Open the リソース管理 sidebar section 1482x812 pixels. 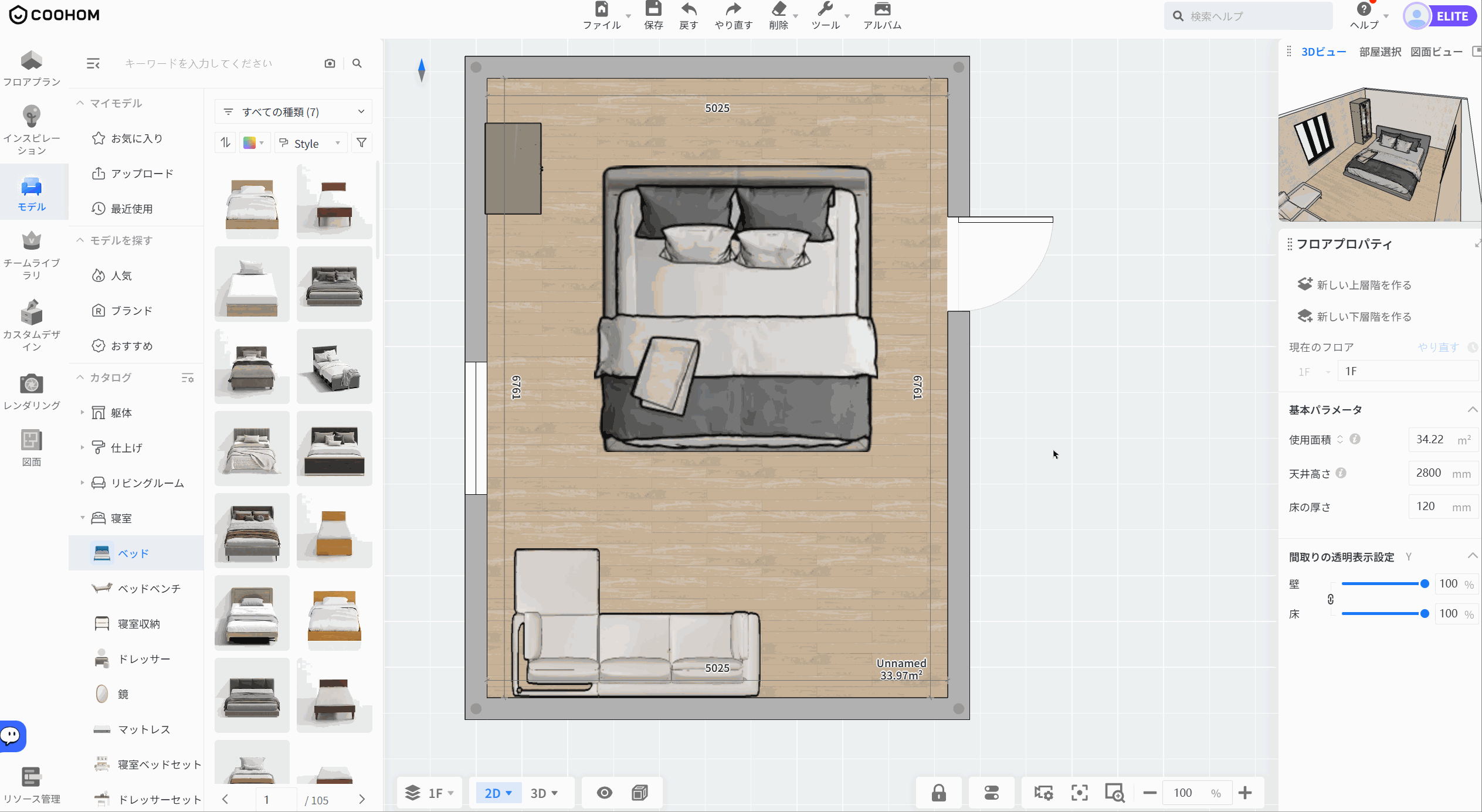32,785
